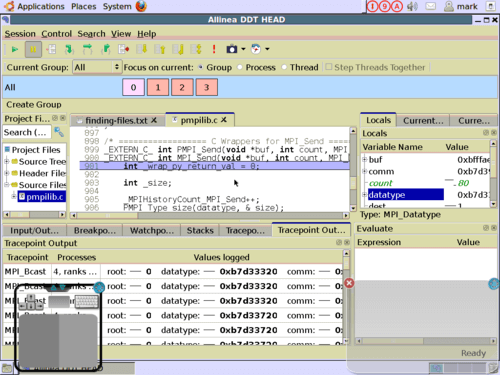Switch to the Input/Output tab

coord(34,230)
